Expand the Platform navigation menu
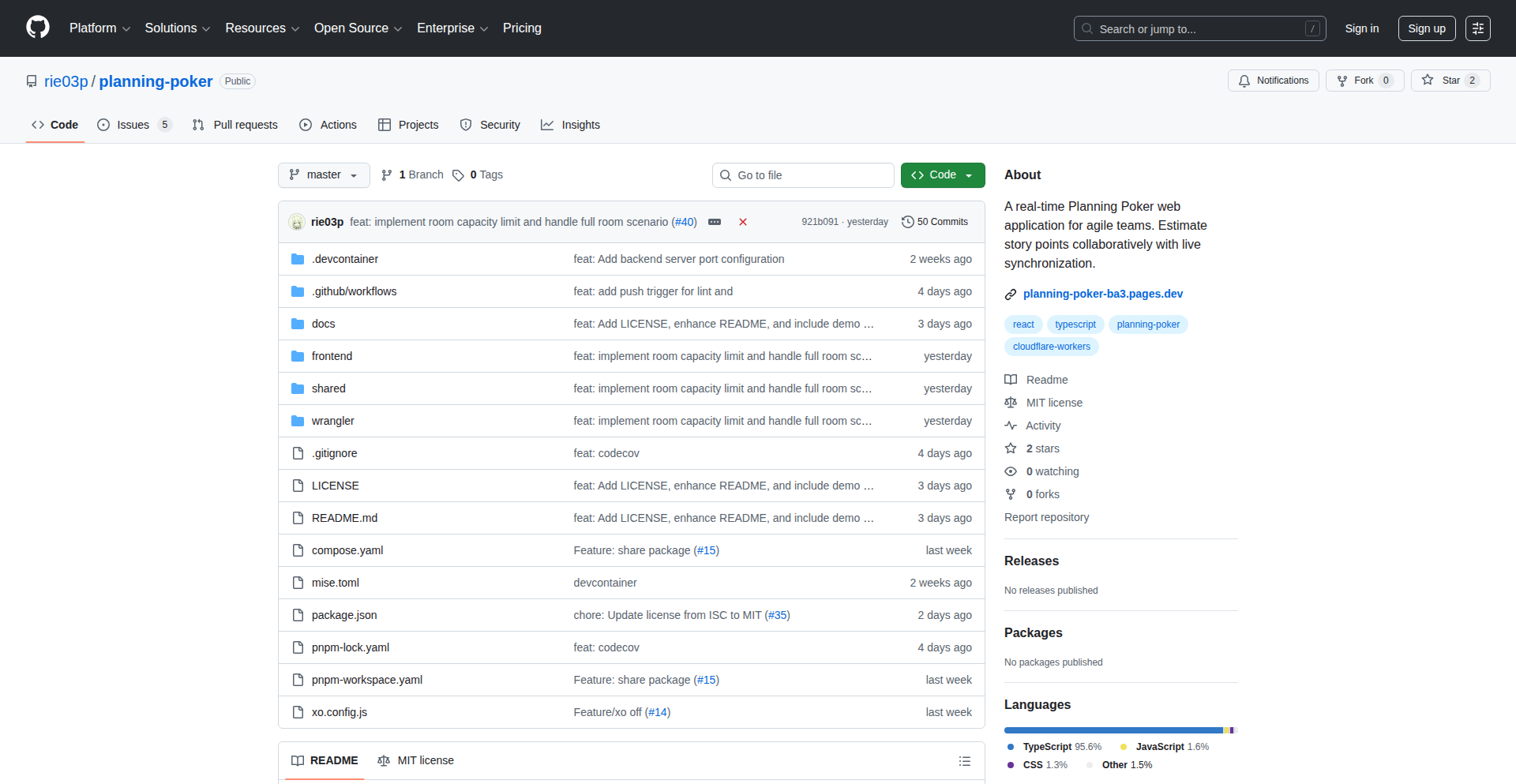1516x784 pixels. click(99, 28)
